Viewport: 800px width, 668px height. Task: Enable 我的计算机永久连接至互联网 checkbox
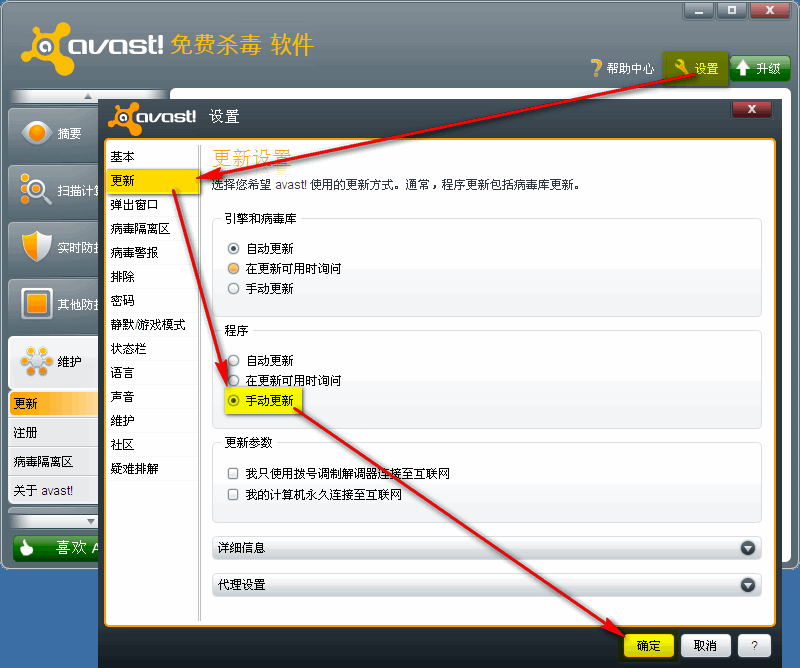(233, 494)
